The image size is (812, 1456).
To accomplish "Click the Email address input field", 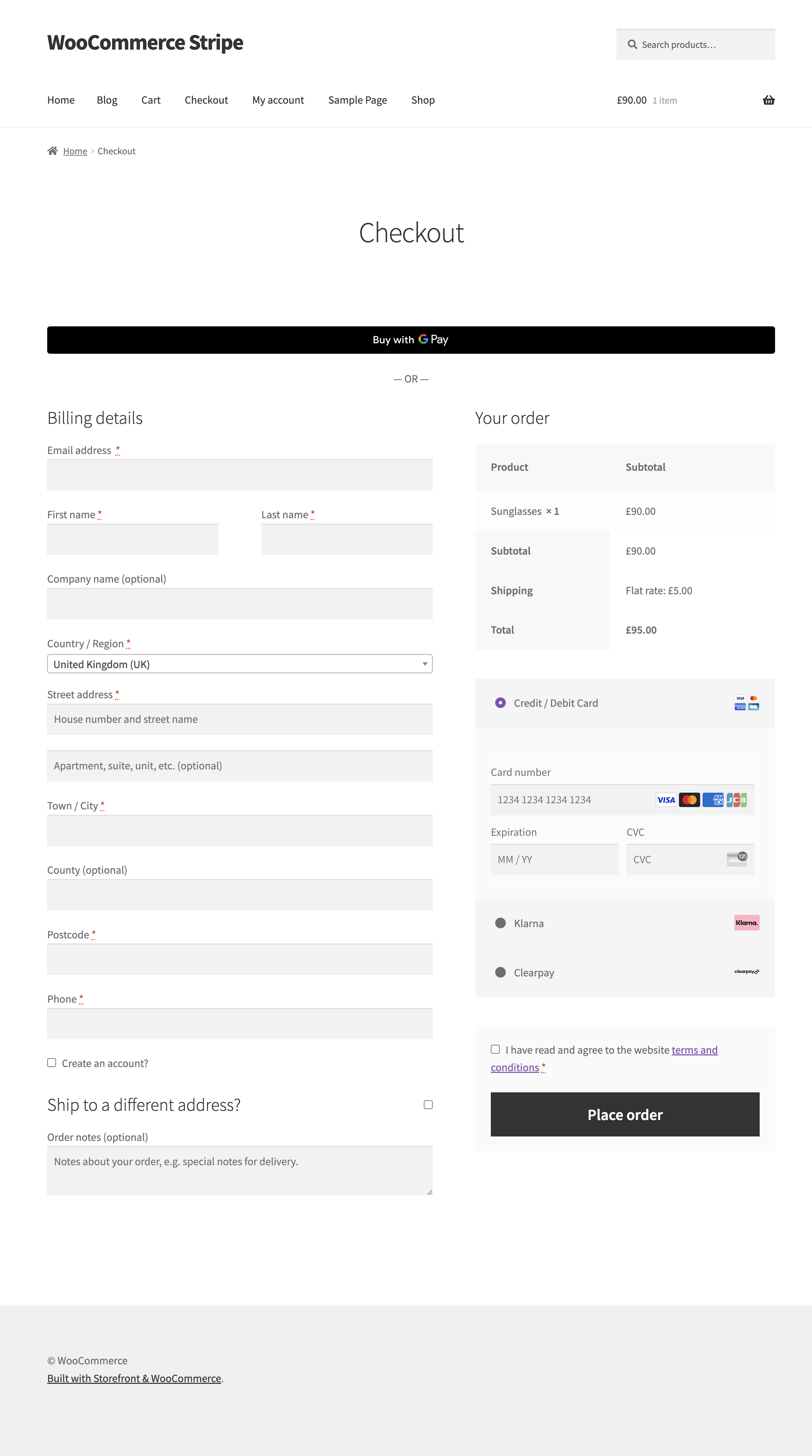I will point(240,474).
